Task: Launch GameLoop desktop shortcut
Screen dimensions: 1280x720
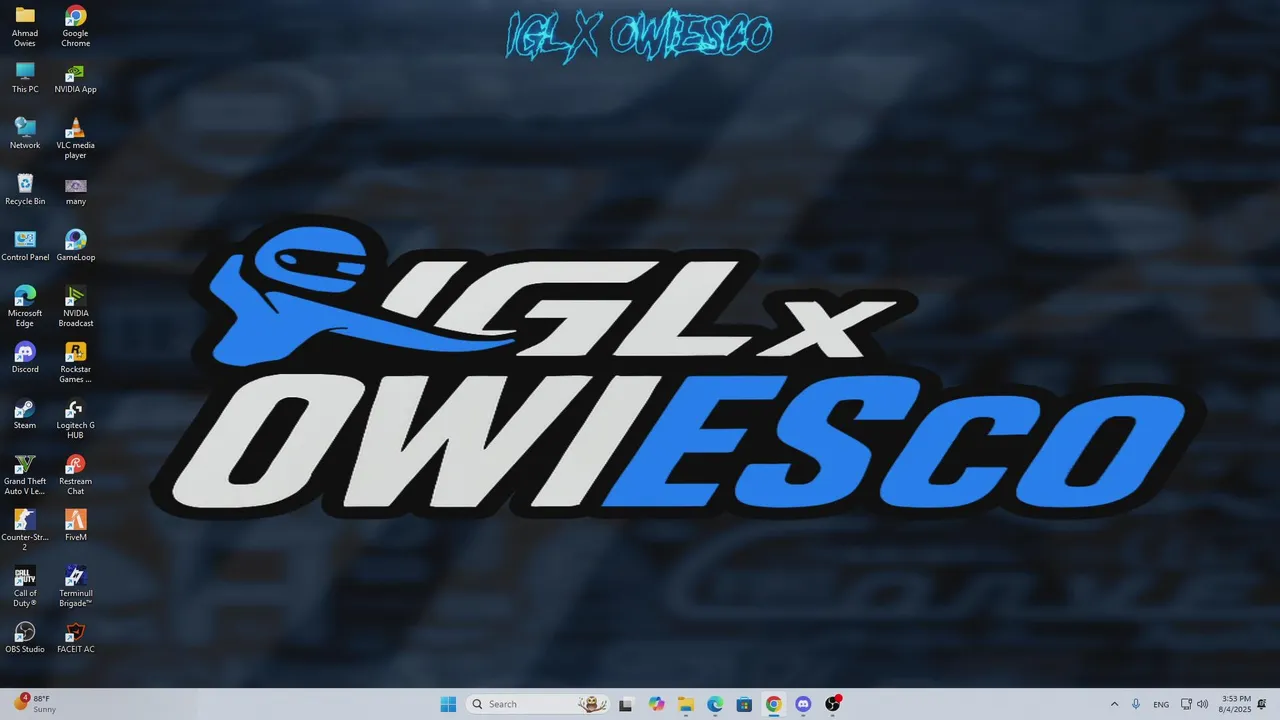Action: (x=75, y=246)
